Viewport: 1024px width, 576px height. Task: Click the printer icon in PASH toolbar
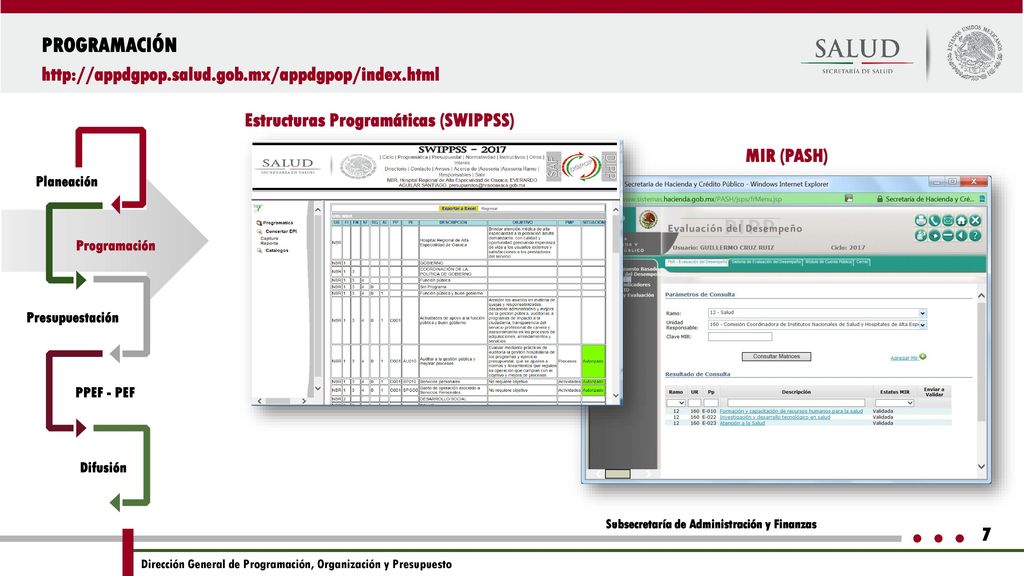coord(921,221)
